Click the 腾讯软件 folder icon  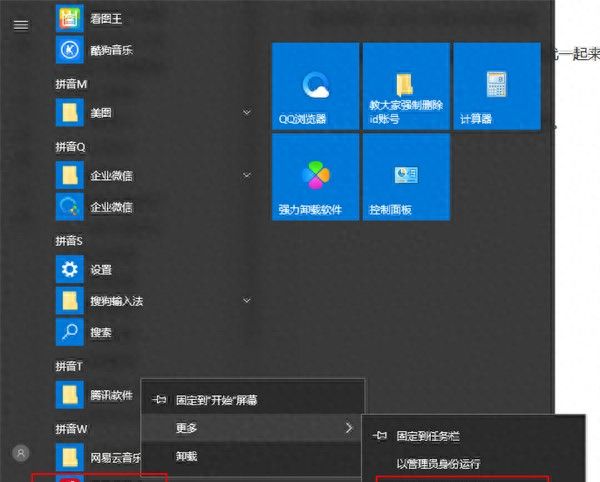point(70,395)
